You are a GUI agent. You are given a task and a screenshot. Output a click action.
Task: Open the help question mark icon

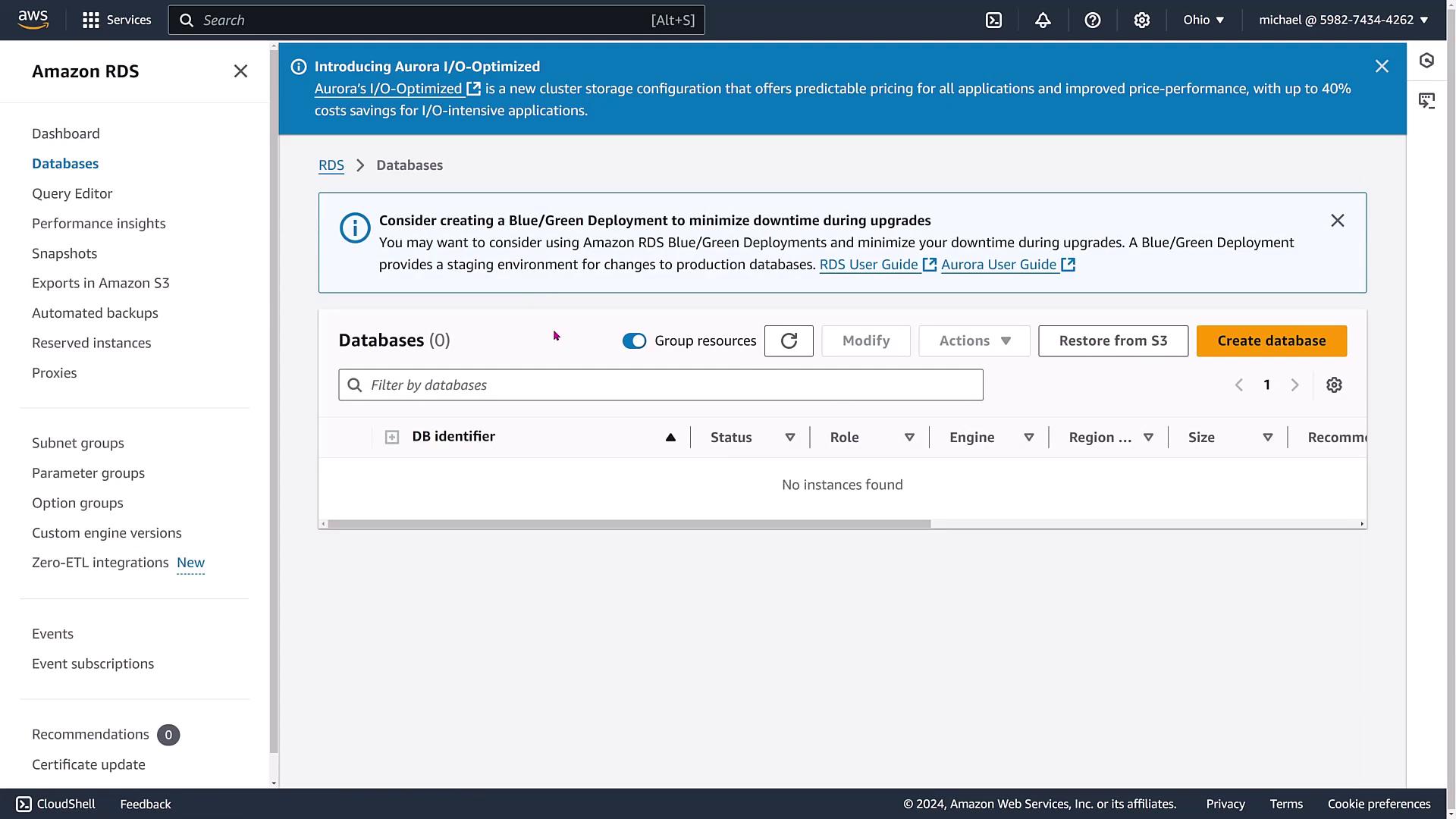pos(1092,20)
